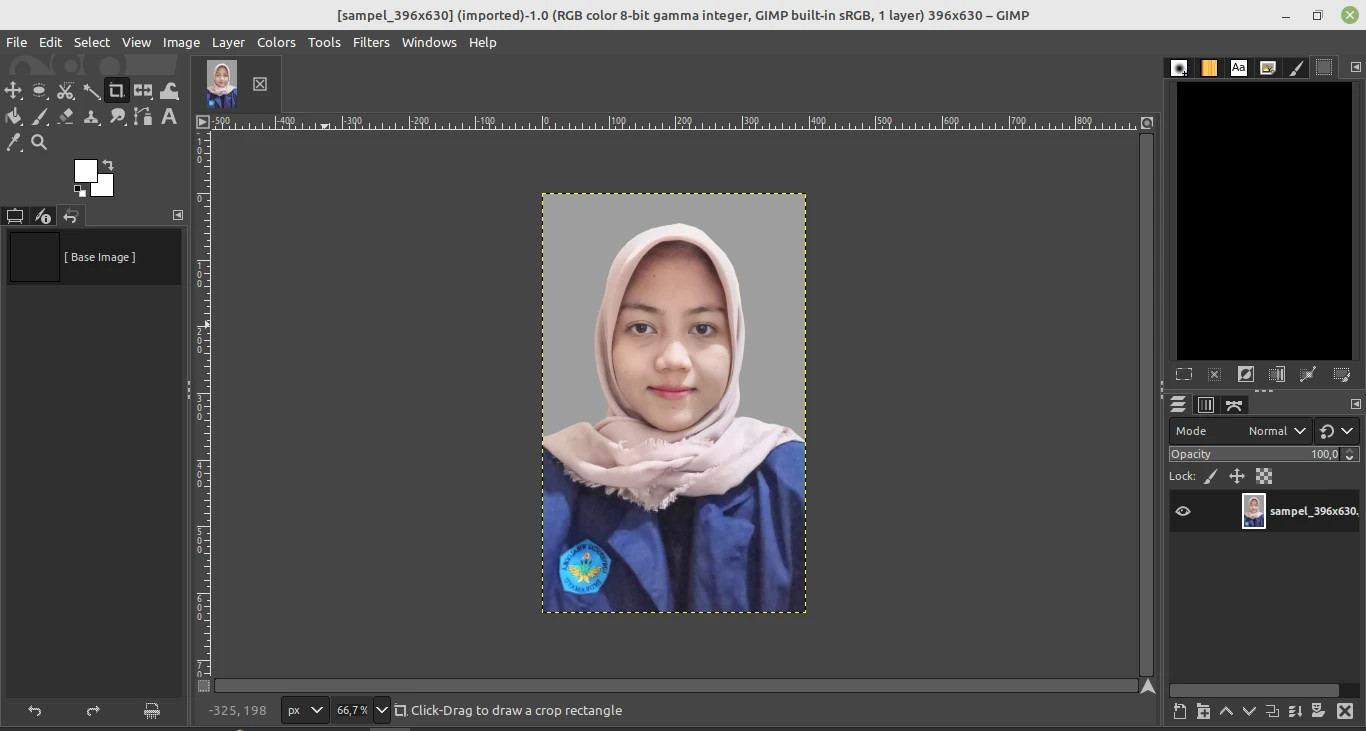Open the px unit dropdown
This screenshot has width=1366, height=731.
click(305, 710)
